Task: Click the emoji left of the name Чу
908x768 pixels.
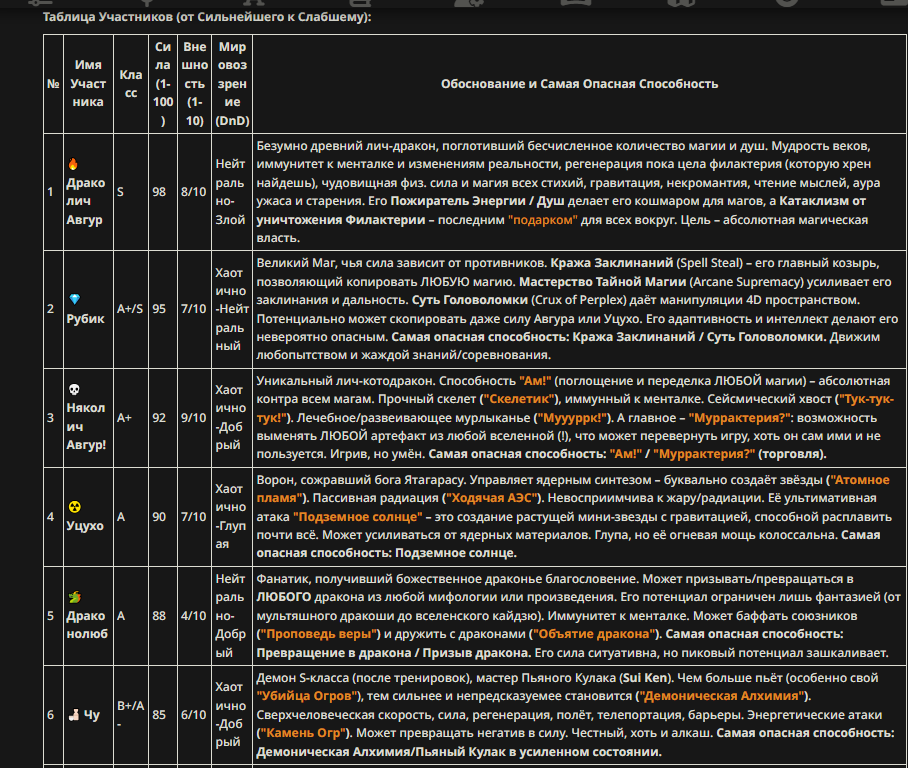Action: click(x=74, y=715)
